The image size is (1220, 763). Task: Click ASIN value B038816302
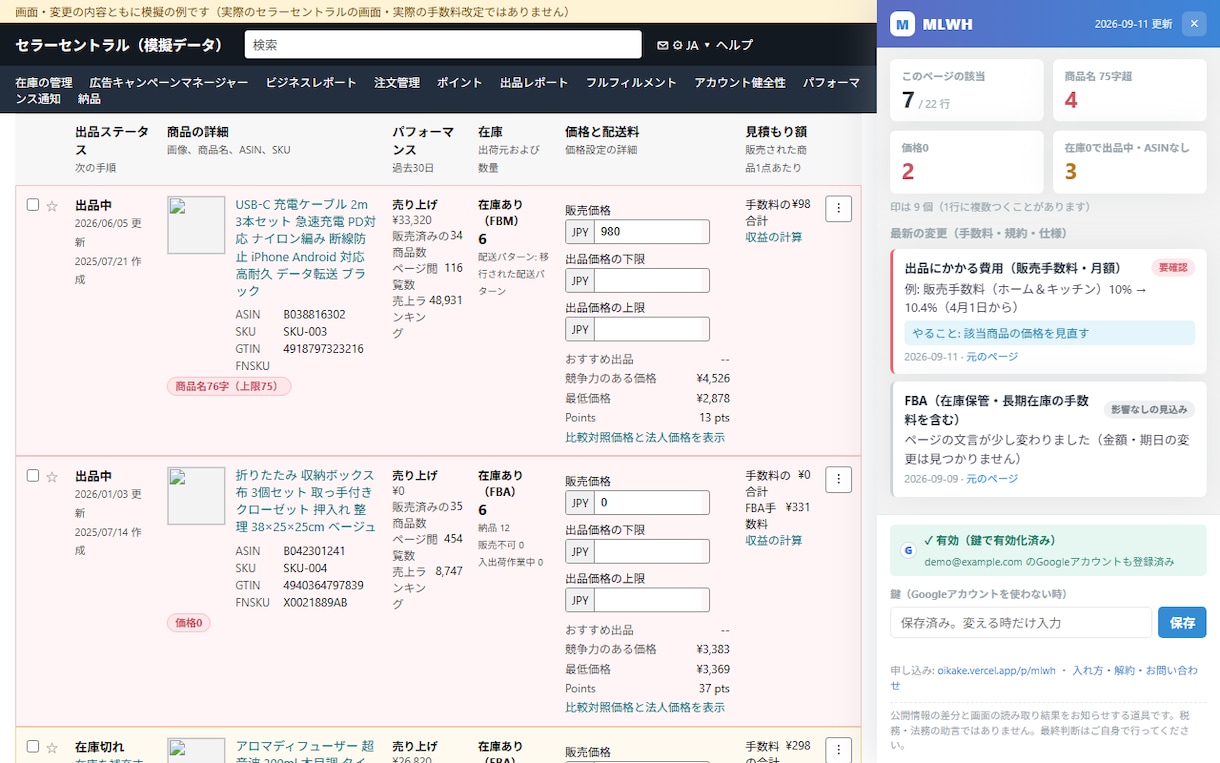pyautogui.click(x=314, y=314)
